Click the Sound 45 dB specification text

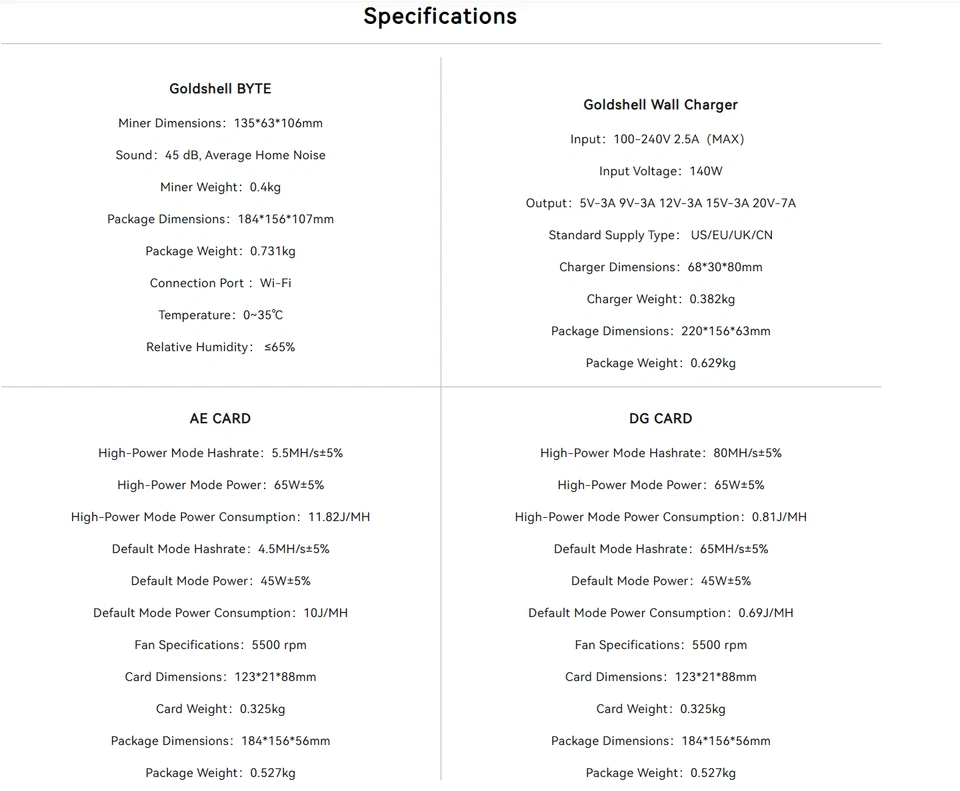pos(220,155)
